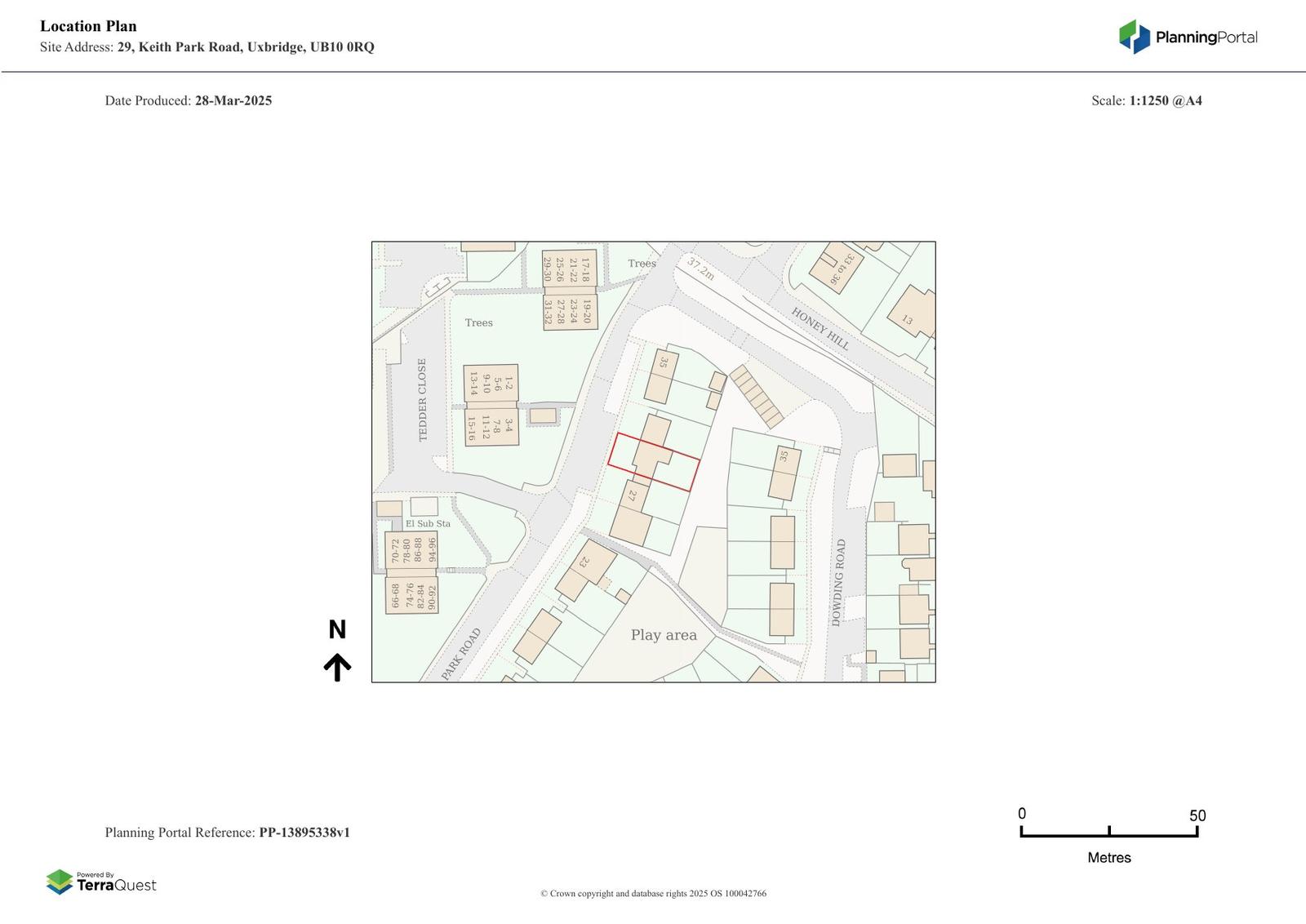Click the Play area label on map
This screenshot has height=924, width=1306.
click(x=664, y=635)
